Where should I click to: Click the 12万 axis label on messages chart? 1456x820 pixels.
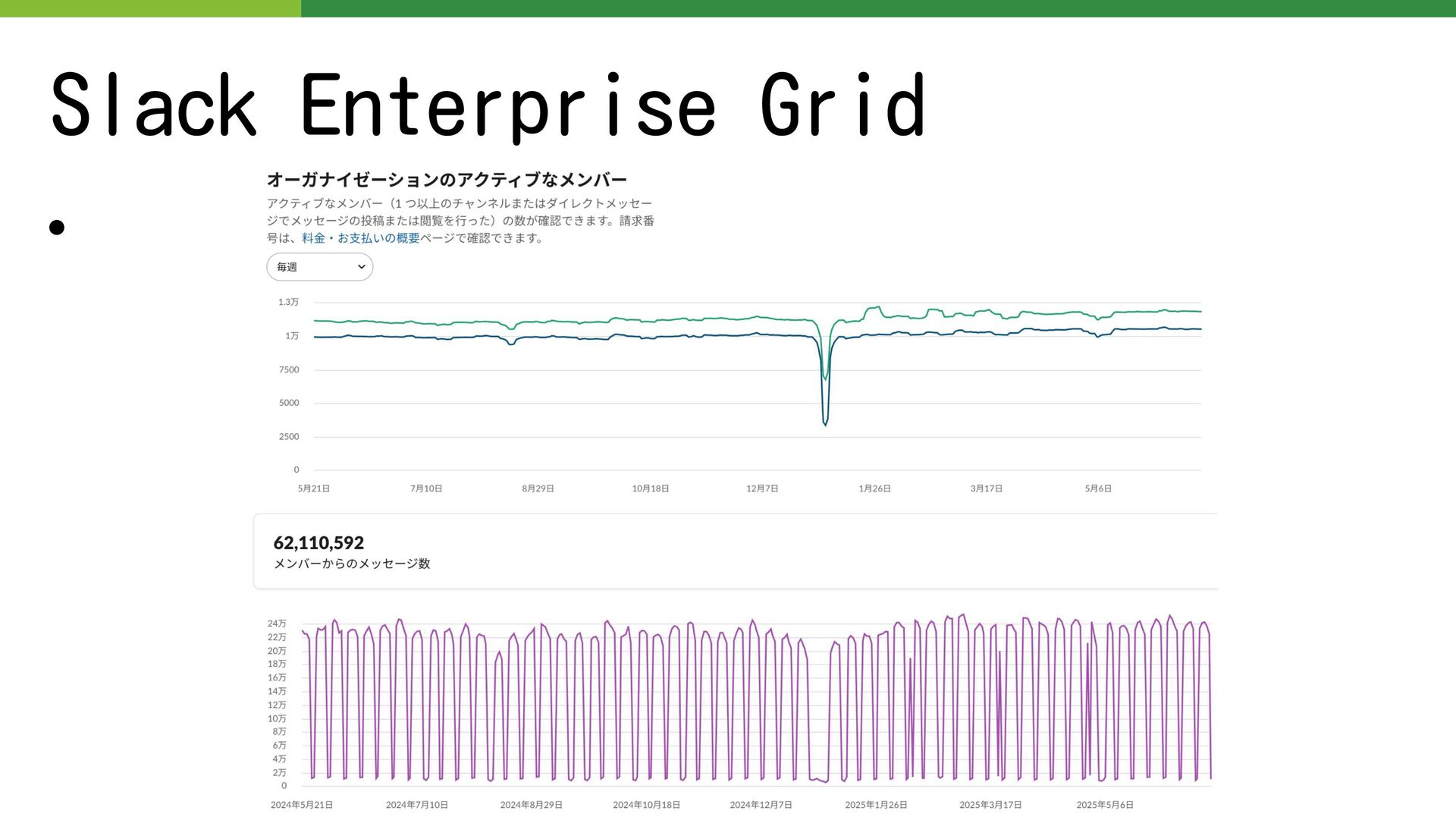pyautogui.click(x=277, y=705)
